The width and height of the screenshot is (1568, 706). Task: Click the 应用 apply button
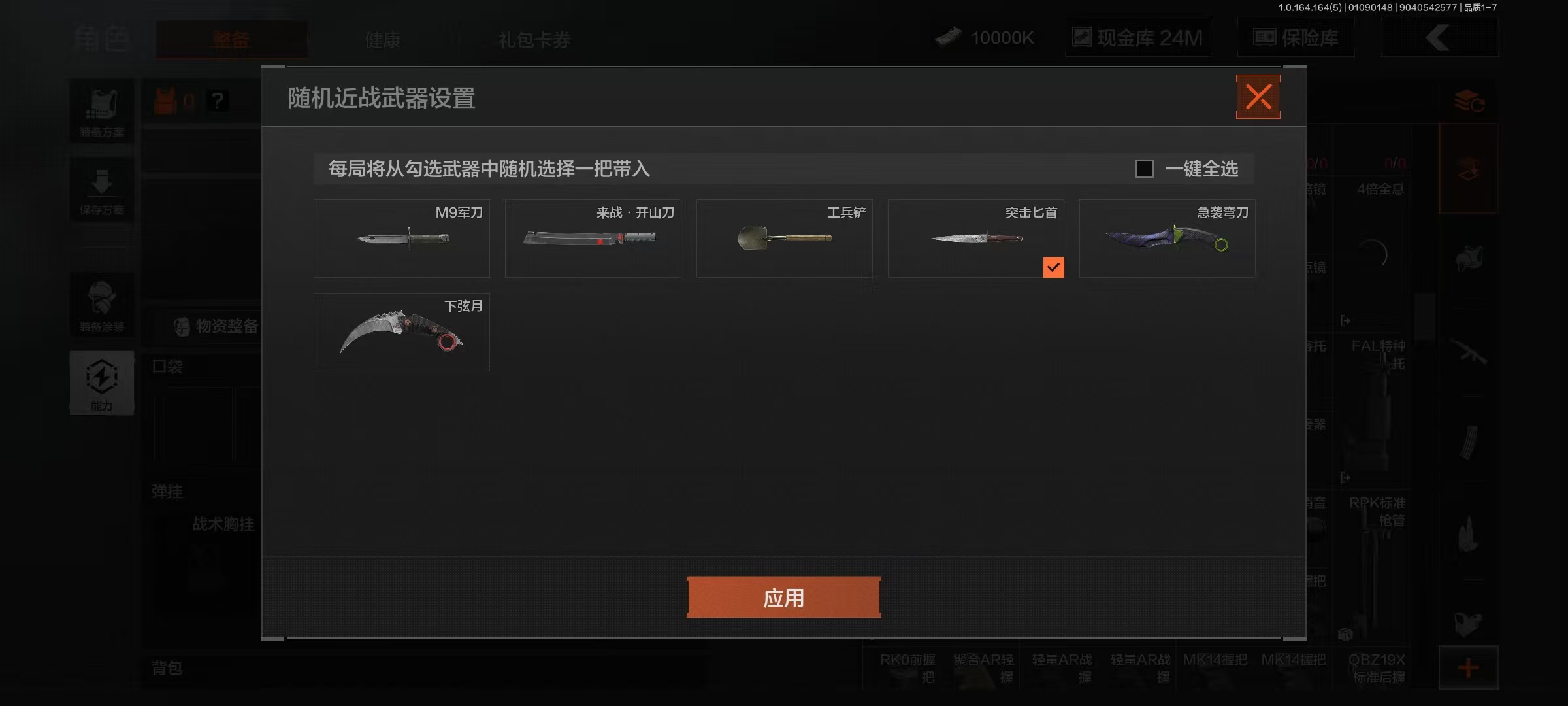[x=784, y=597]
